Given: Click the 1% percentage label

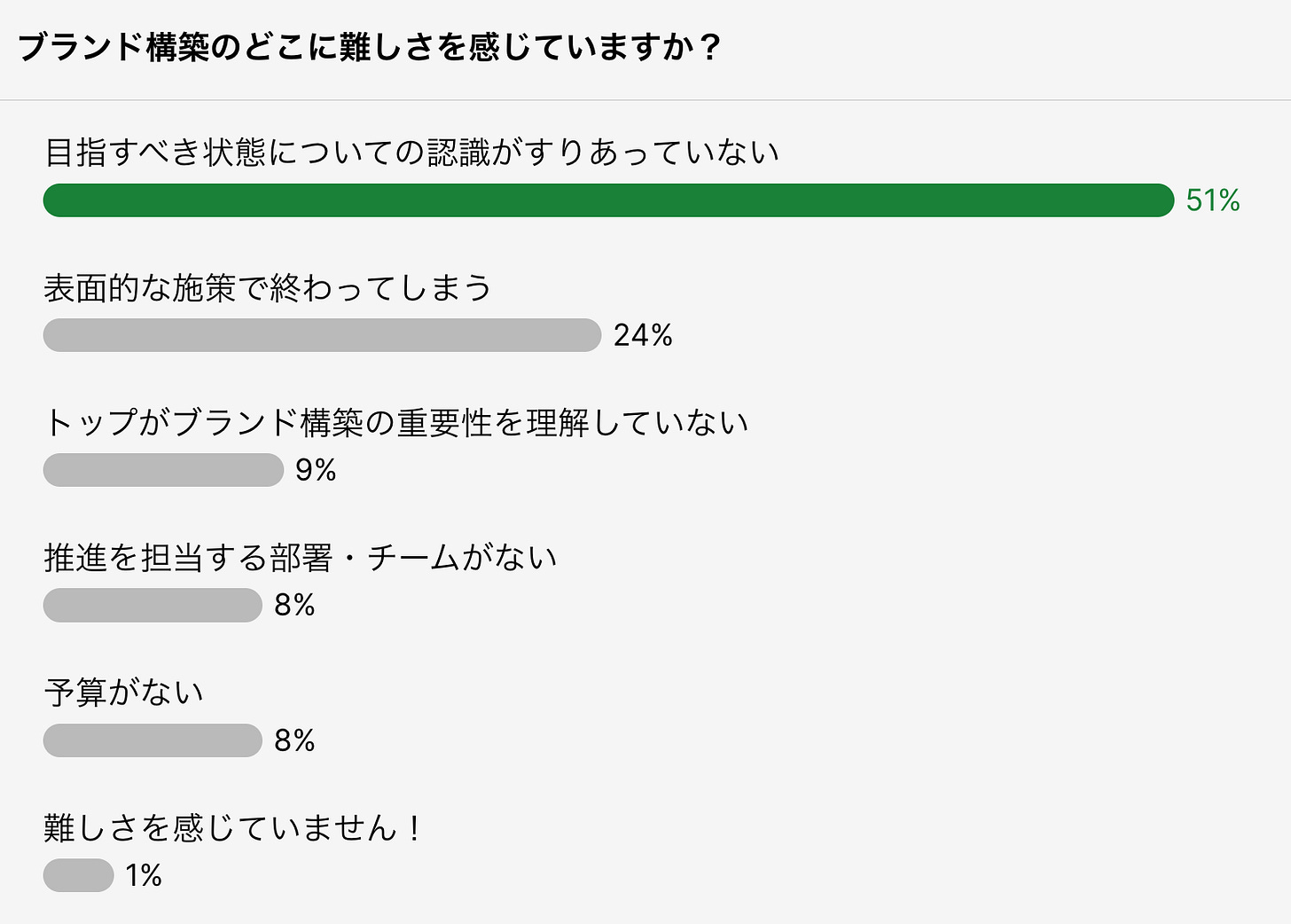Looking at the screenshot, I should click(144, 875).
